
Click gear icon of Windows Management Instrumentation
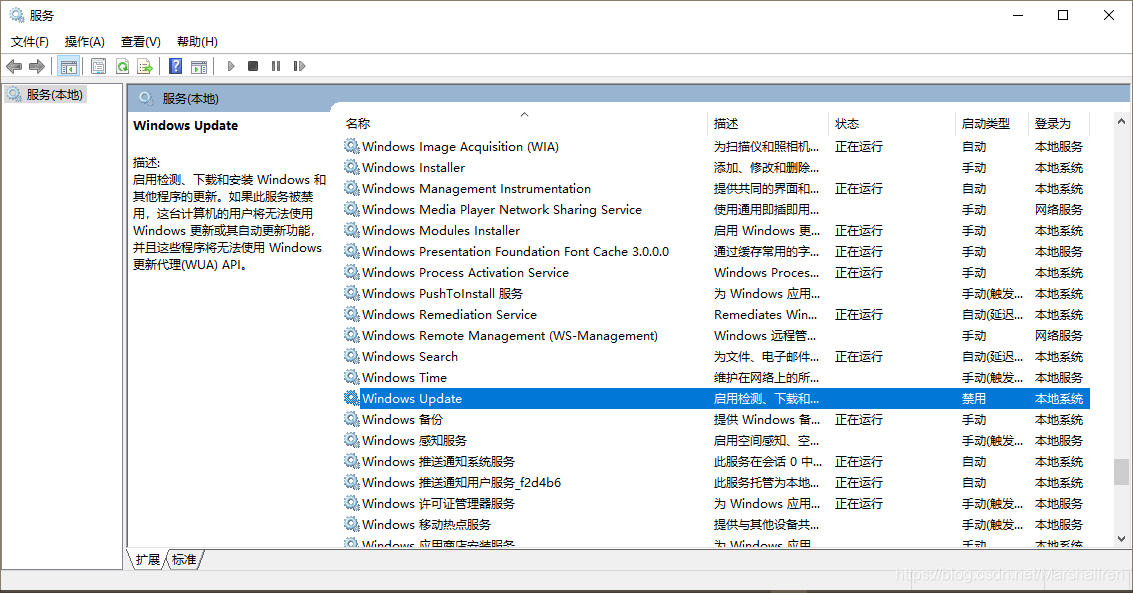pos(351,189)
